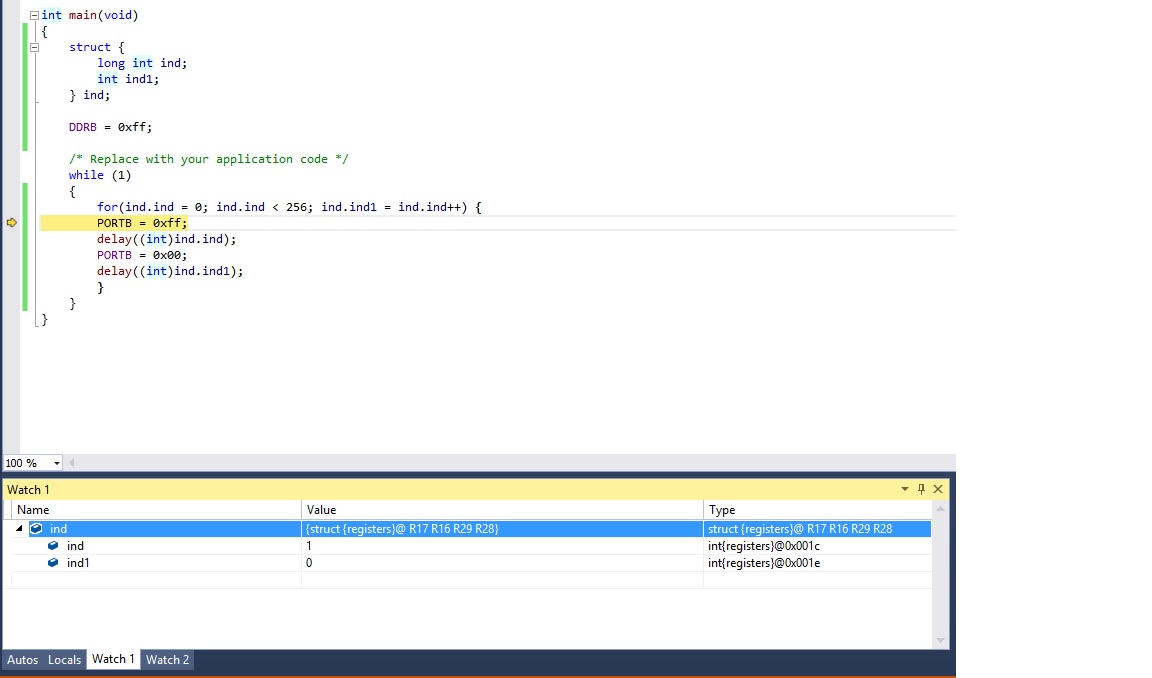Click the for loop header line
The height and width of the screenshot is (678, 1152).
[x=289, y=207]
